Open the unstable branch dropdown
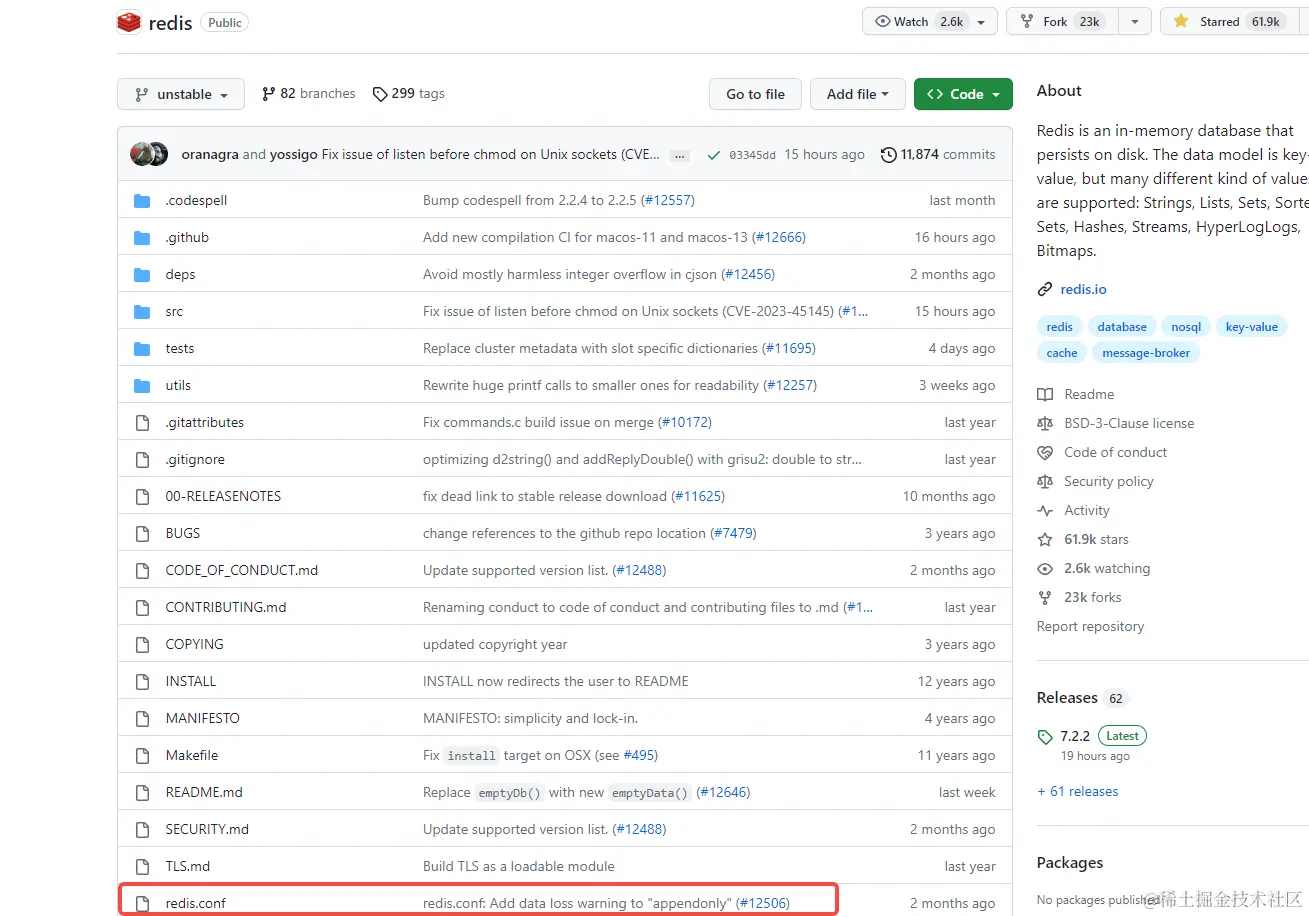Screen dimensions: 1309x916 pos(181,95)
